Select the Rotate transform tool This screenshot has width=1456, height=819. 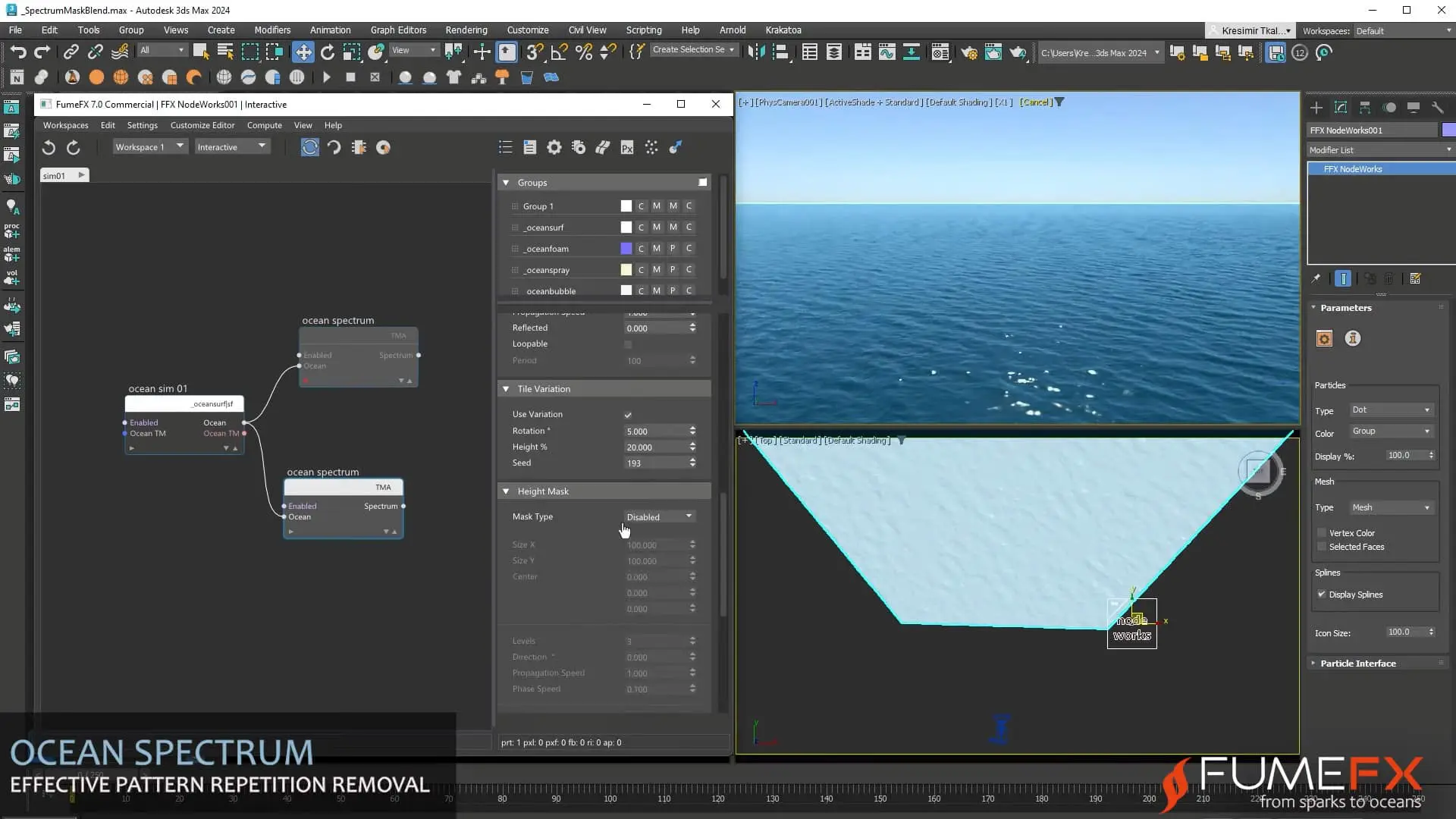coord(328,52)
